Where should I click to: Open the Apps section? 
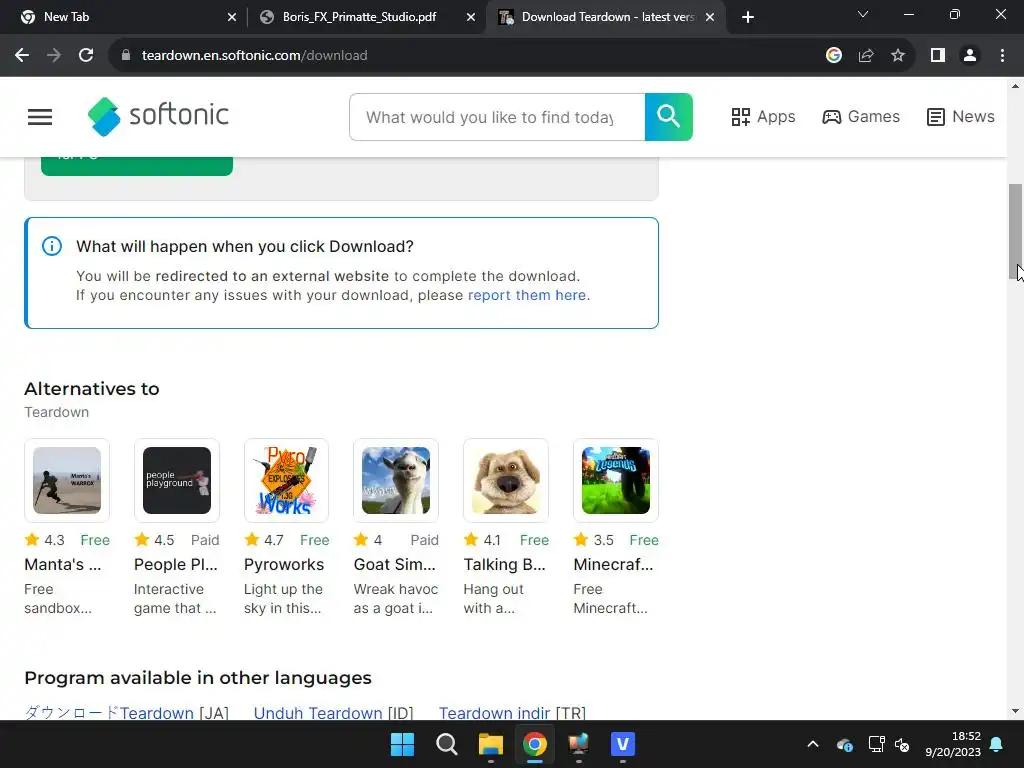point(763,117)
